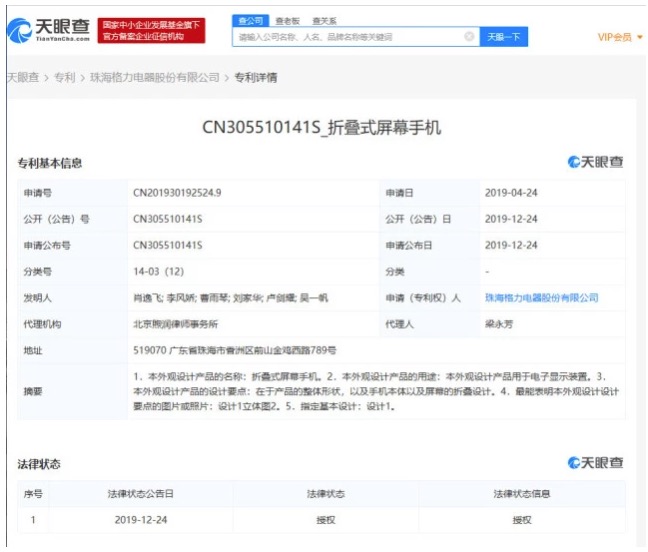
Task: Select the 专利详情 breadcrumb text
Action: pyautogui.click(x=256, y=77)
